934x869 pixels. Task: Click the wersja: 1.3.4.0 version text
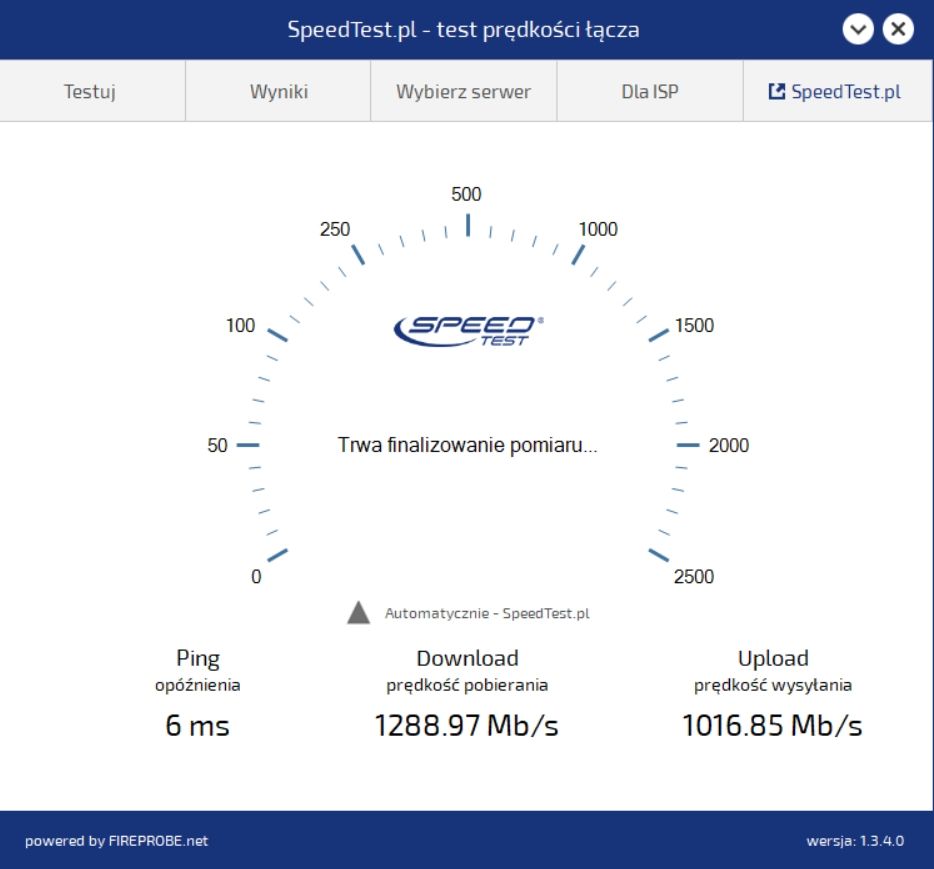(855, 841)
